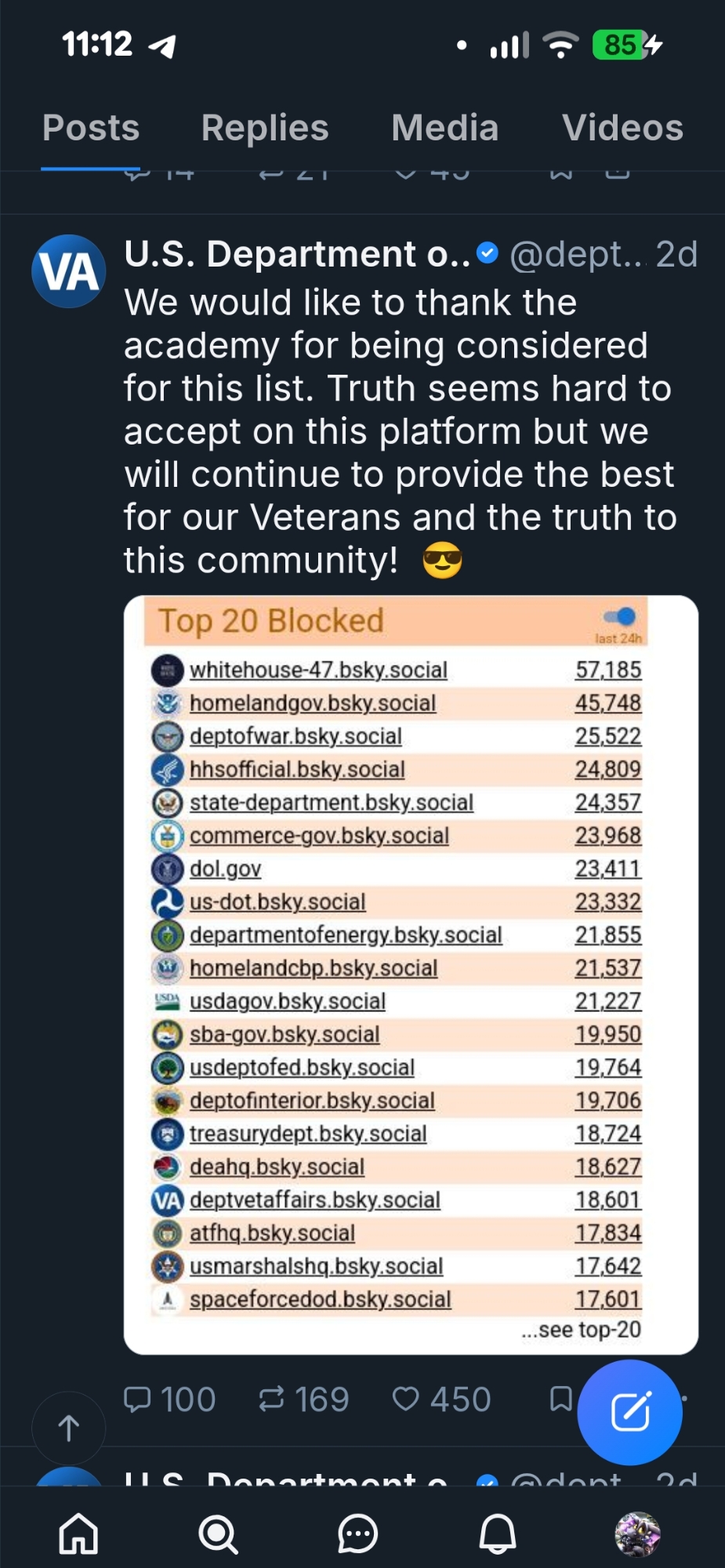Open the VA profile avatar

(x=69, y=271)
